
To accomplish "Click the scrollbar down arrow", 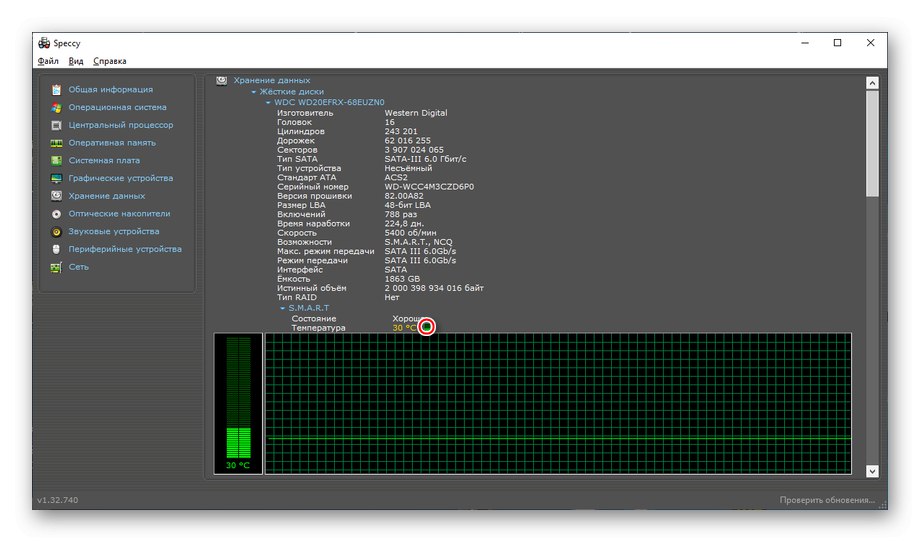I will point(872,471).
